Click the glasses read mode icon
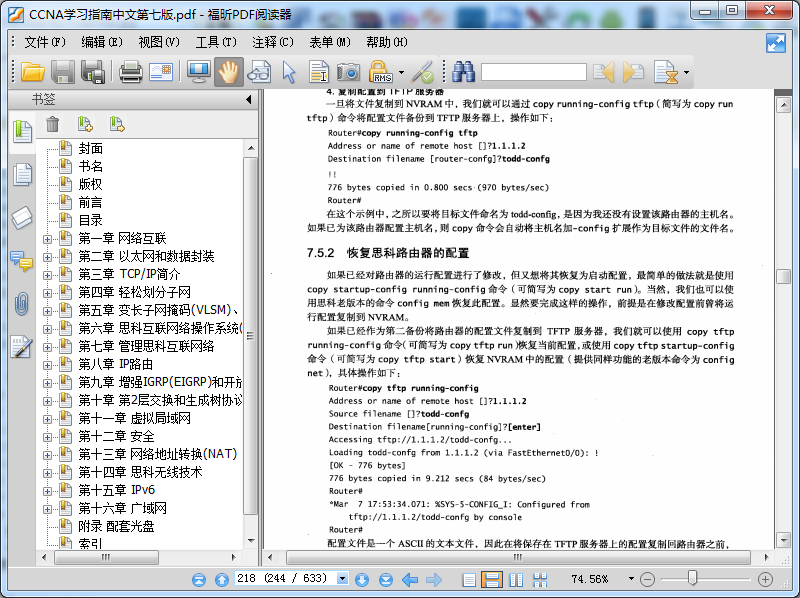 click(x=259, y=72)
